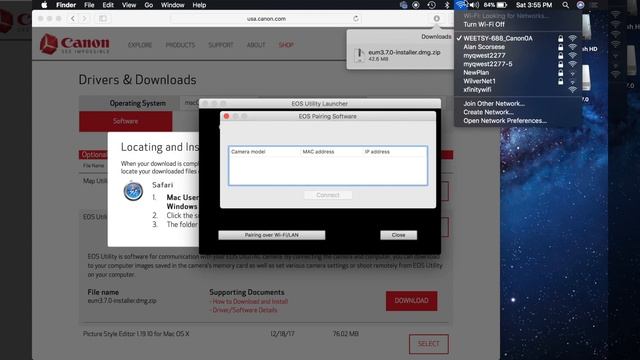The height and width of the screenshot is (360, 640).
Task: Click the battery status icon
Action: (x=502, y=5)
